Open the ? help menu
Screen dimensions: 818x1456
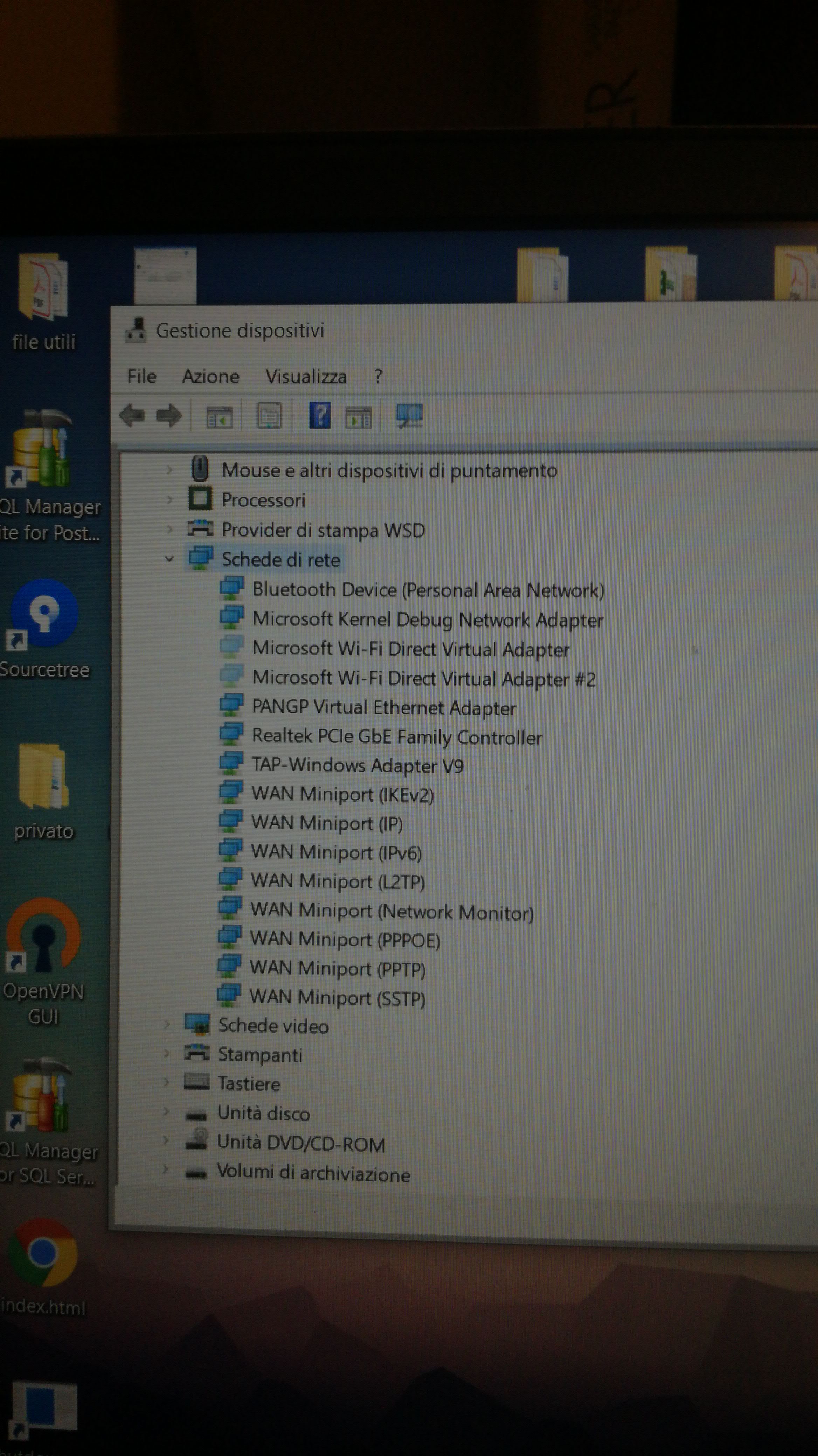(378, 377)
